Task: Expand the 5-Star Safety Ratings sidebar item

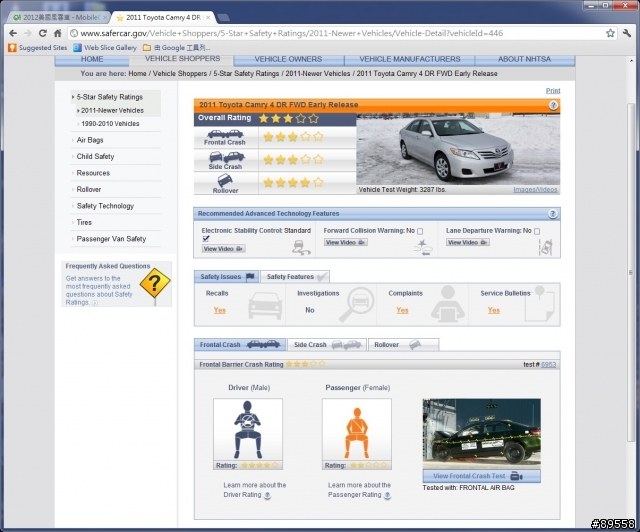Action: 109,97
